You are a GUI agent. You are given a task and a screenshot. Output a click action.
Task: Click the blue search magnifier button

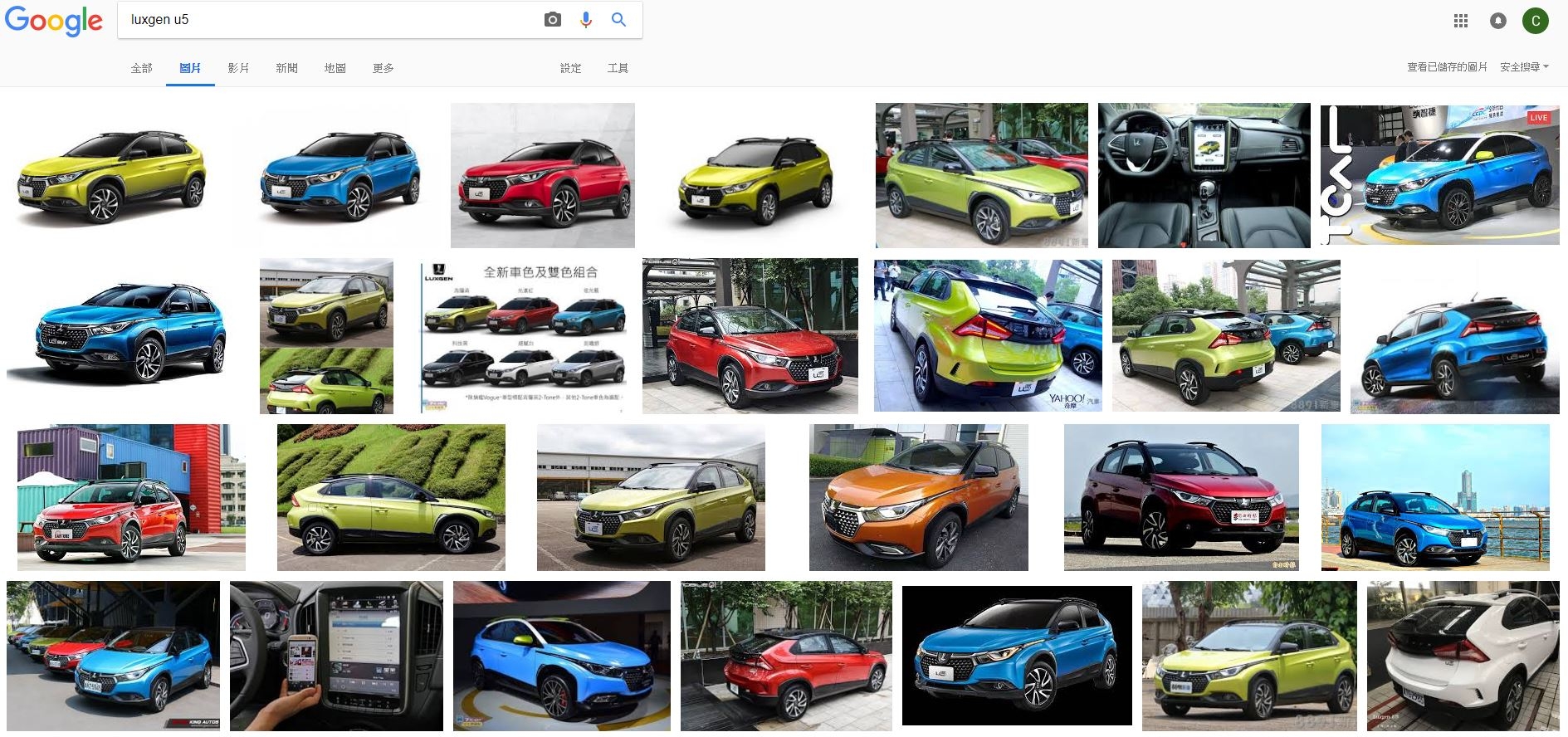coord(618,20)
